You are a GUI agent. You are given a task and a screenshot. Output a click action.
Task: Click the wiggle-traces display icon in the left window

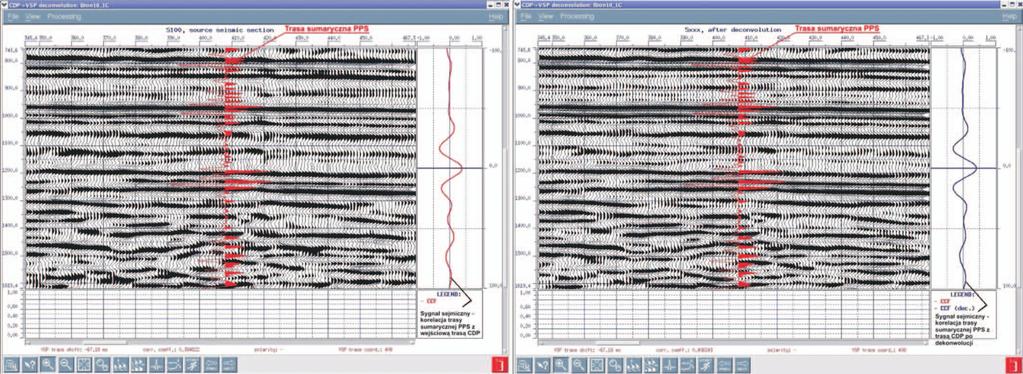pos(121,365)
